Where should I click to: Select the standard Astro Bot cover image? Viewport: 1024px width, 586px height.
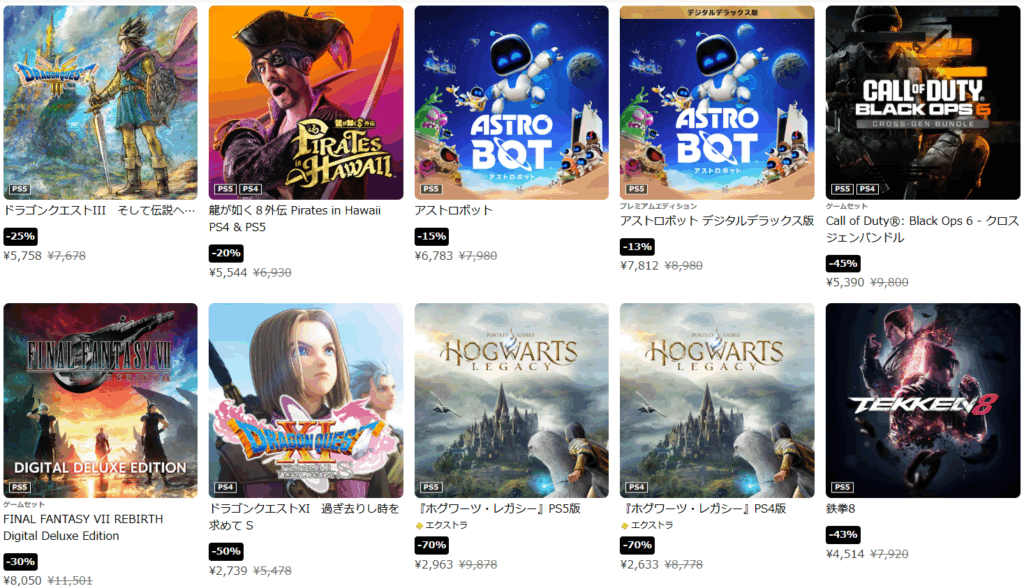point(511,103)
